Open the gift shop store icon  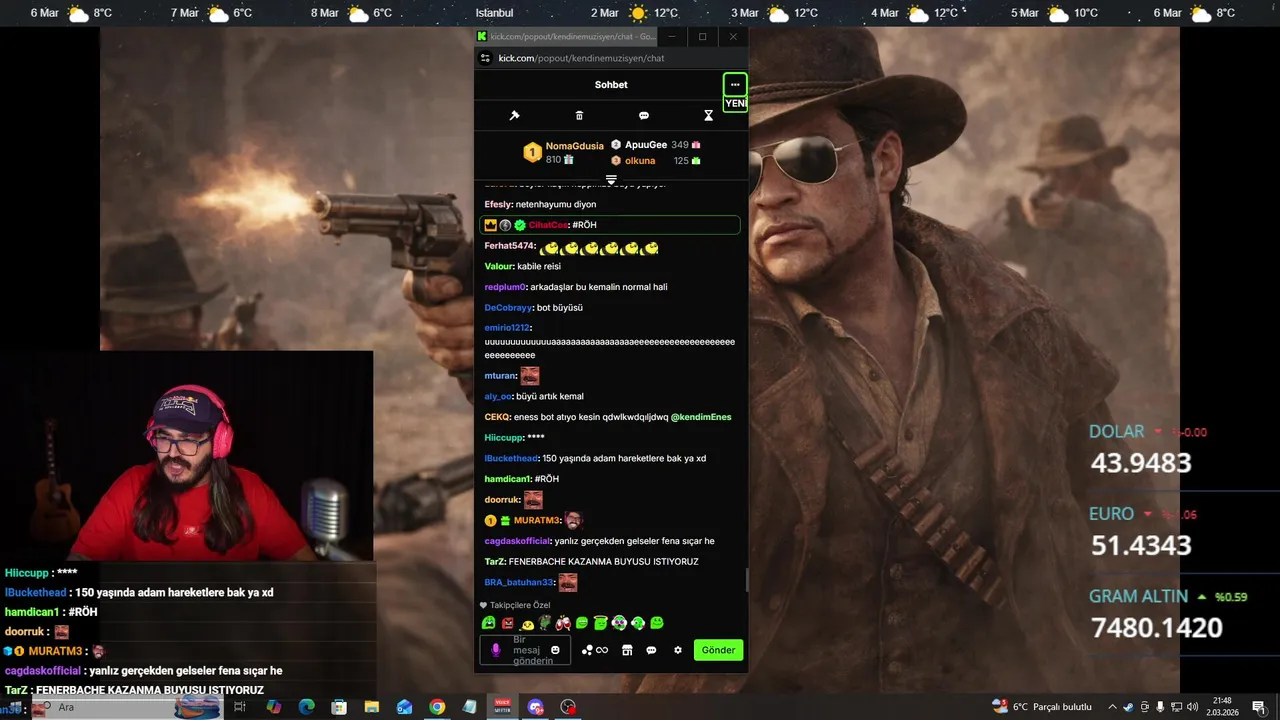tap(627, 650)
